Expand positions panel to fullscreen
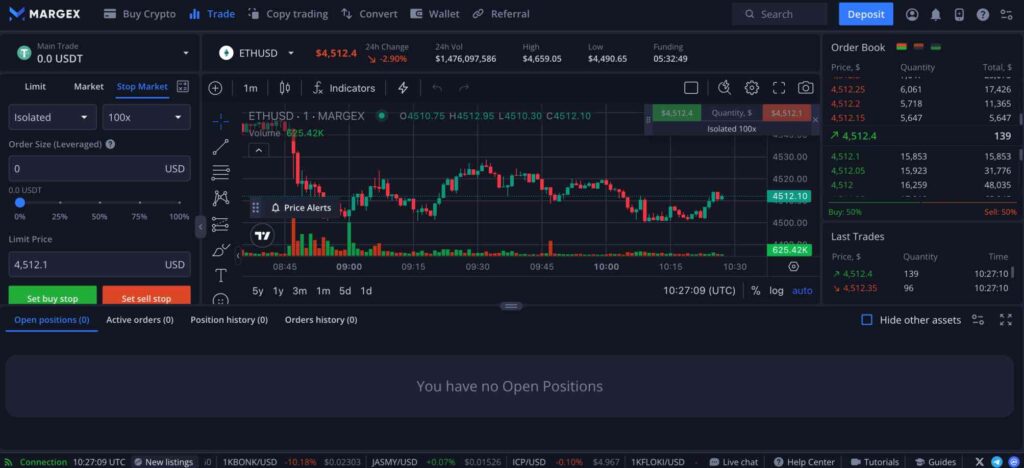Screen dimensions: 1024x468 click(1006, 320)
